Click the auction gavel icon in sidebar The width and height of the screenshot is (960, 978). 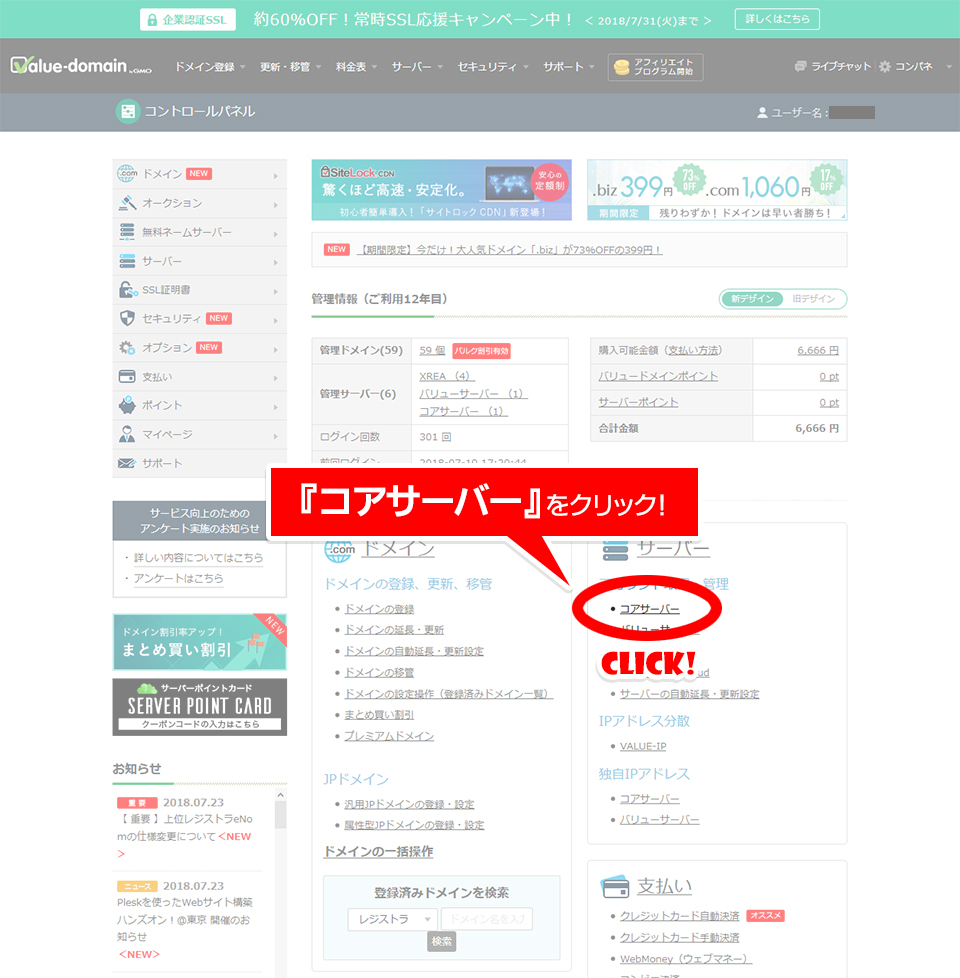click(127, 203)
